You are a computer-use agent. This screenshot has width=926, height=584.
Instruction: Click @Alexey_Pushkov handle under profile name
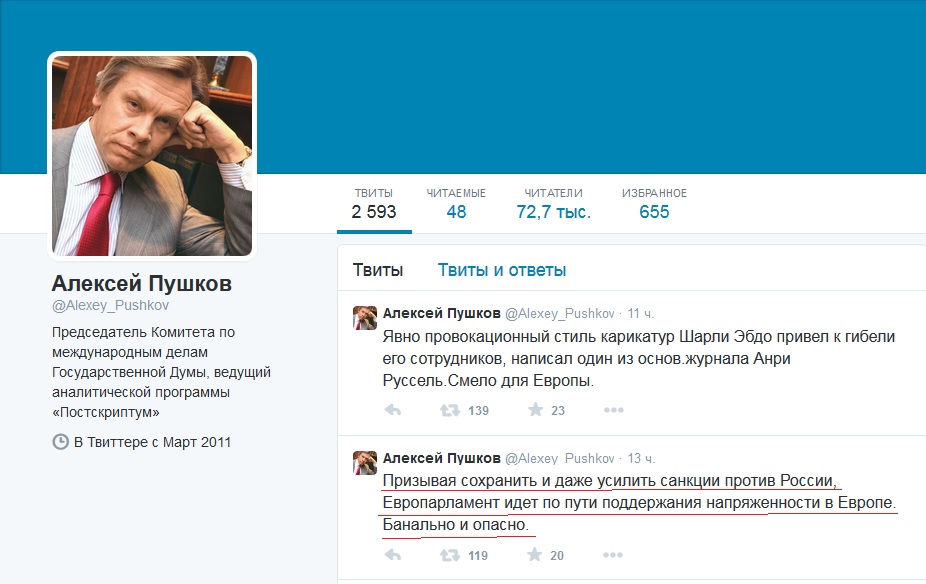pyautogui.click(x=110, y=305)
